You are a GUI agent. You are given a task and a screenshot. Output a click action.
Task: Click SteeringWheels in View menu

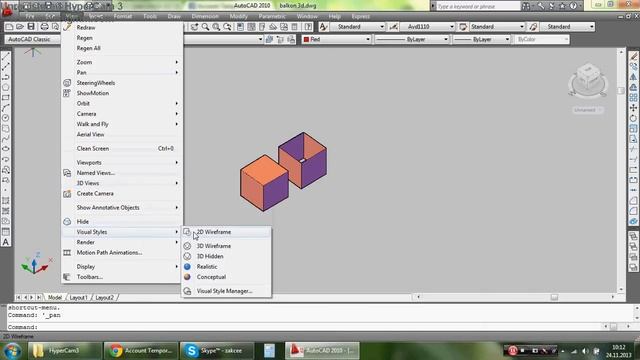coord(122,83)
